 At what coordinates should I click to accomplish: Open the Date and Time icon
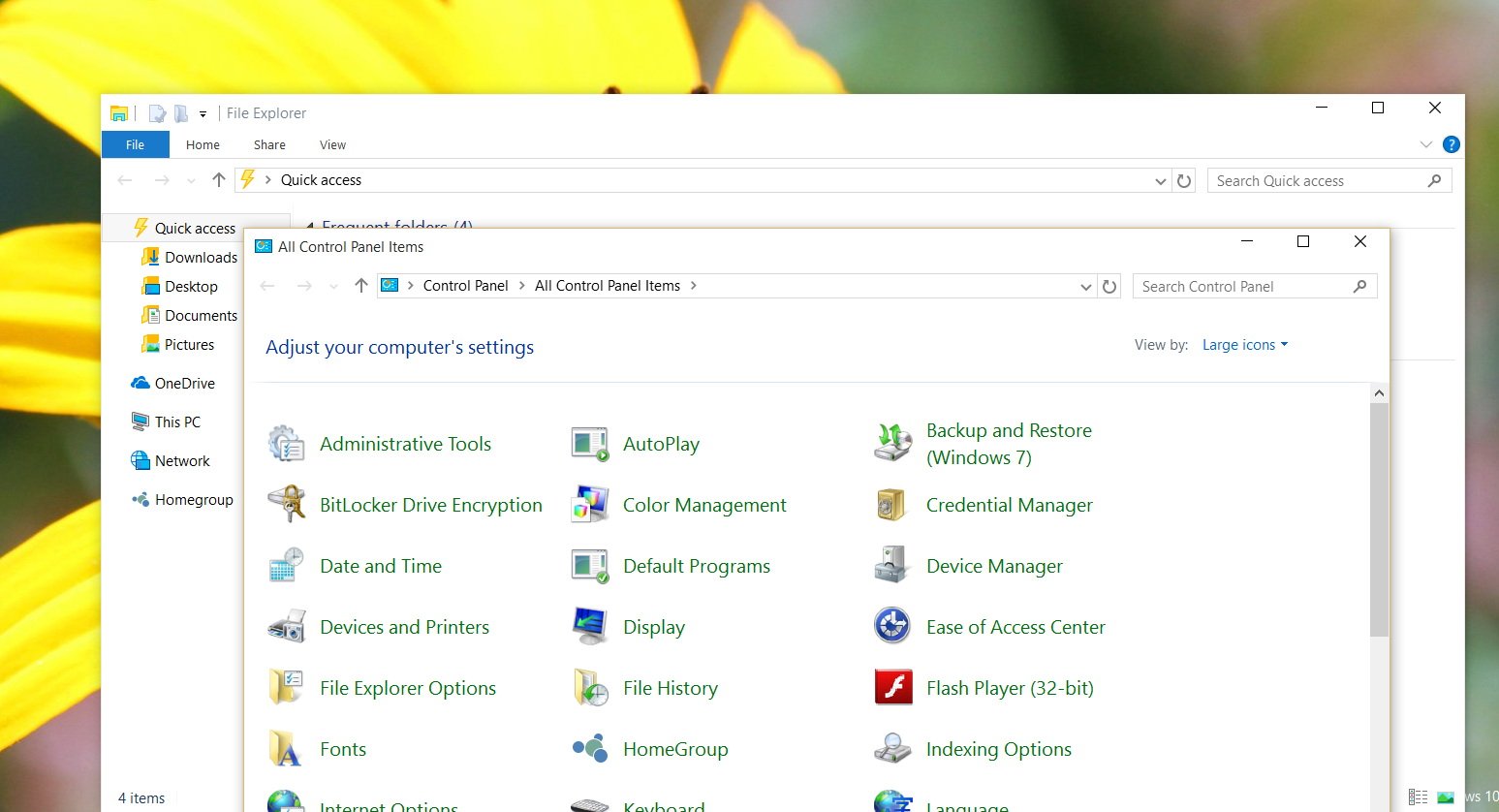click(286, 566)
